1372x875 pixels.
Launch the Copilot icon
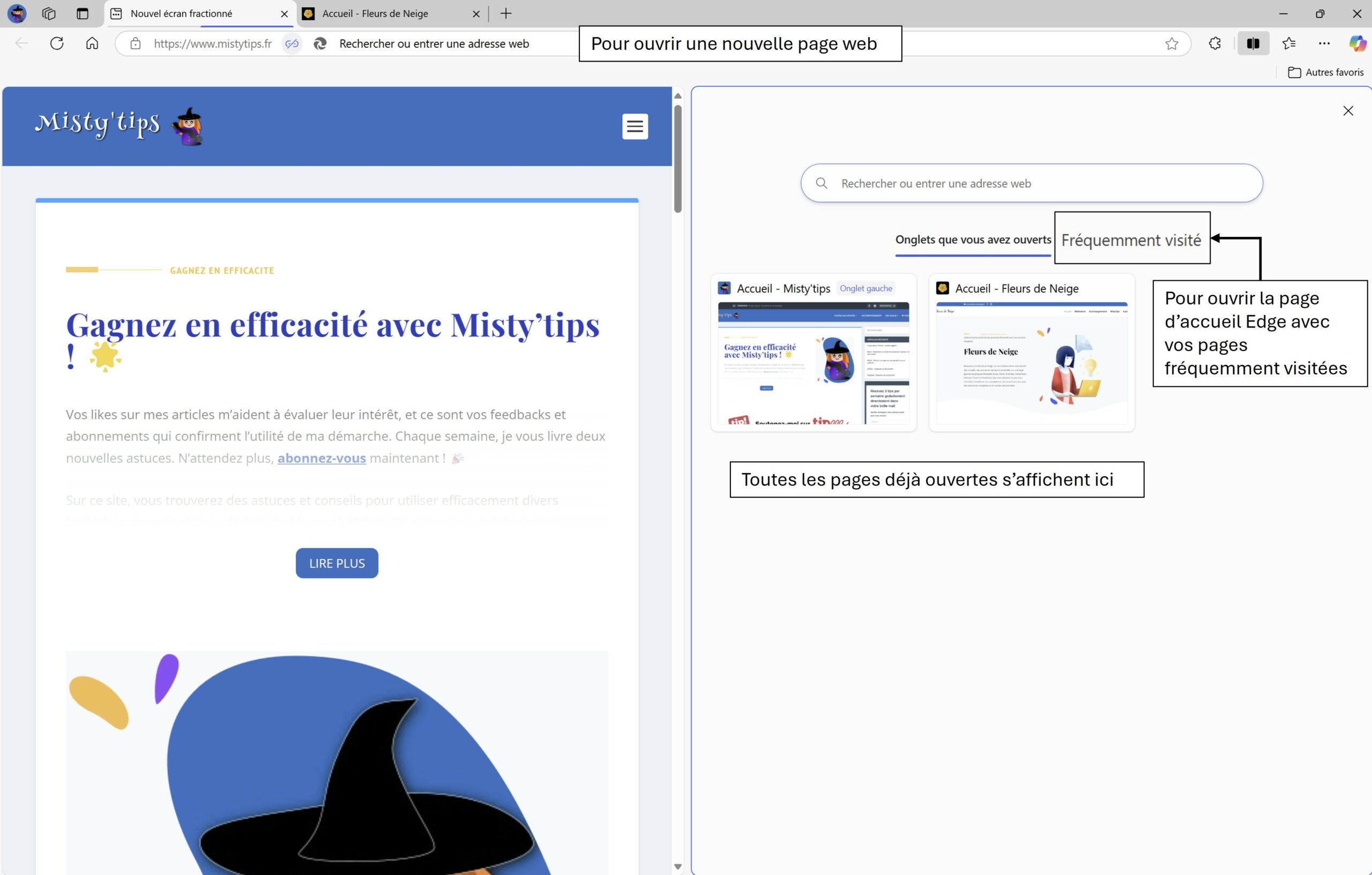point(1357,43)
